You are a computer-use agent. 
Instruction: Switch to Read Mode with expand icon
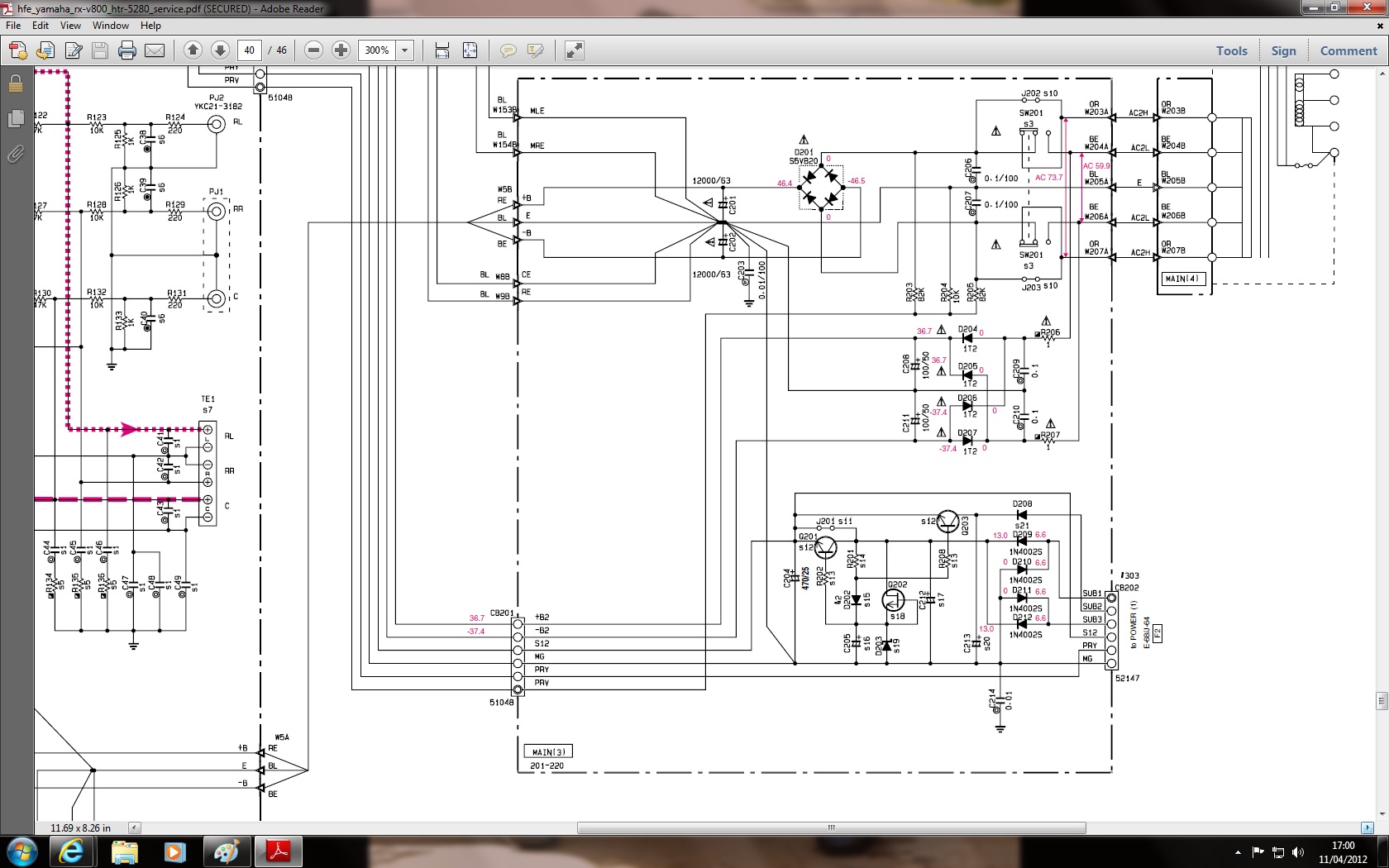pos(574,50)
